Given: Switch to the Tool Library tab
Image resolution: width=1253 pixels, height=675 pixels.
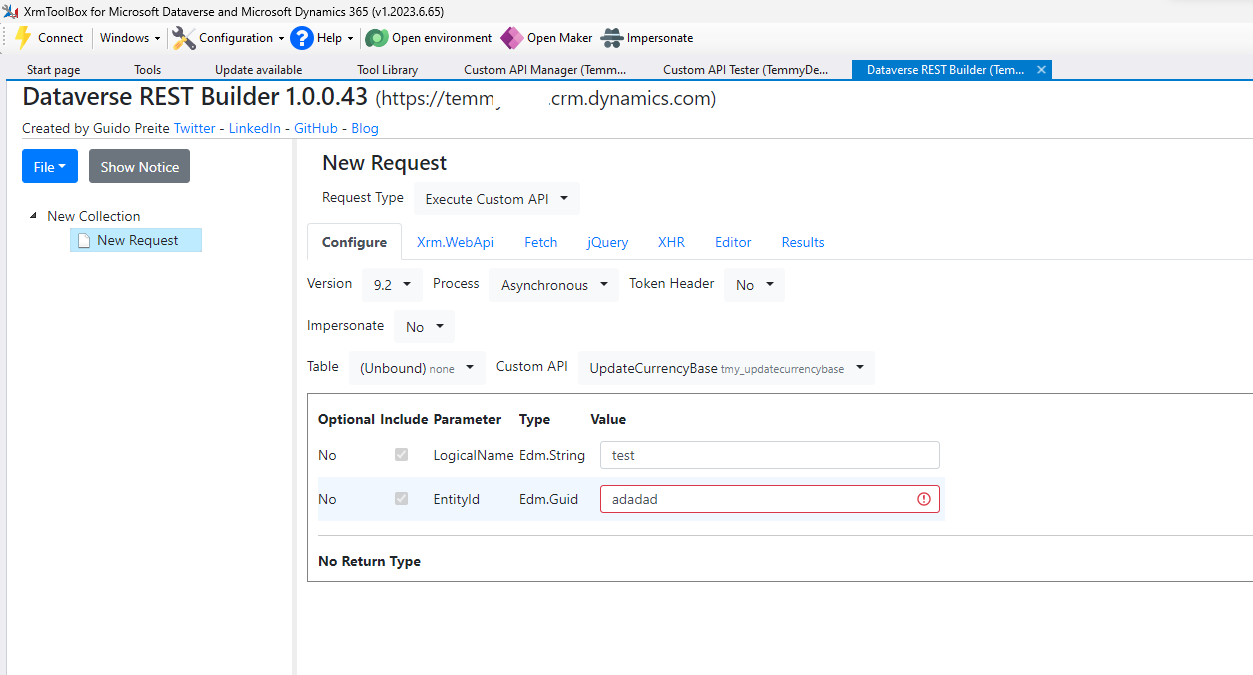Looking at the screenshot, I should click(388, 70).
